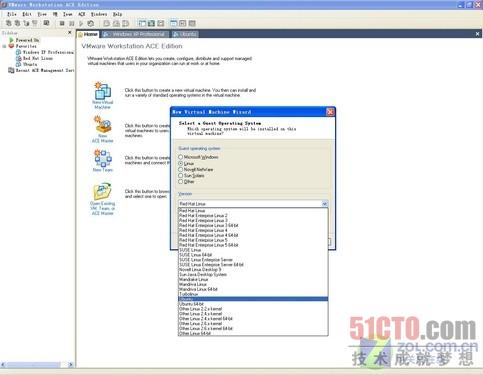The width and height of the screenshot is (483, 375).
Task: Click the toolbar power-off stop button
Action: pos(62,23)
